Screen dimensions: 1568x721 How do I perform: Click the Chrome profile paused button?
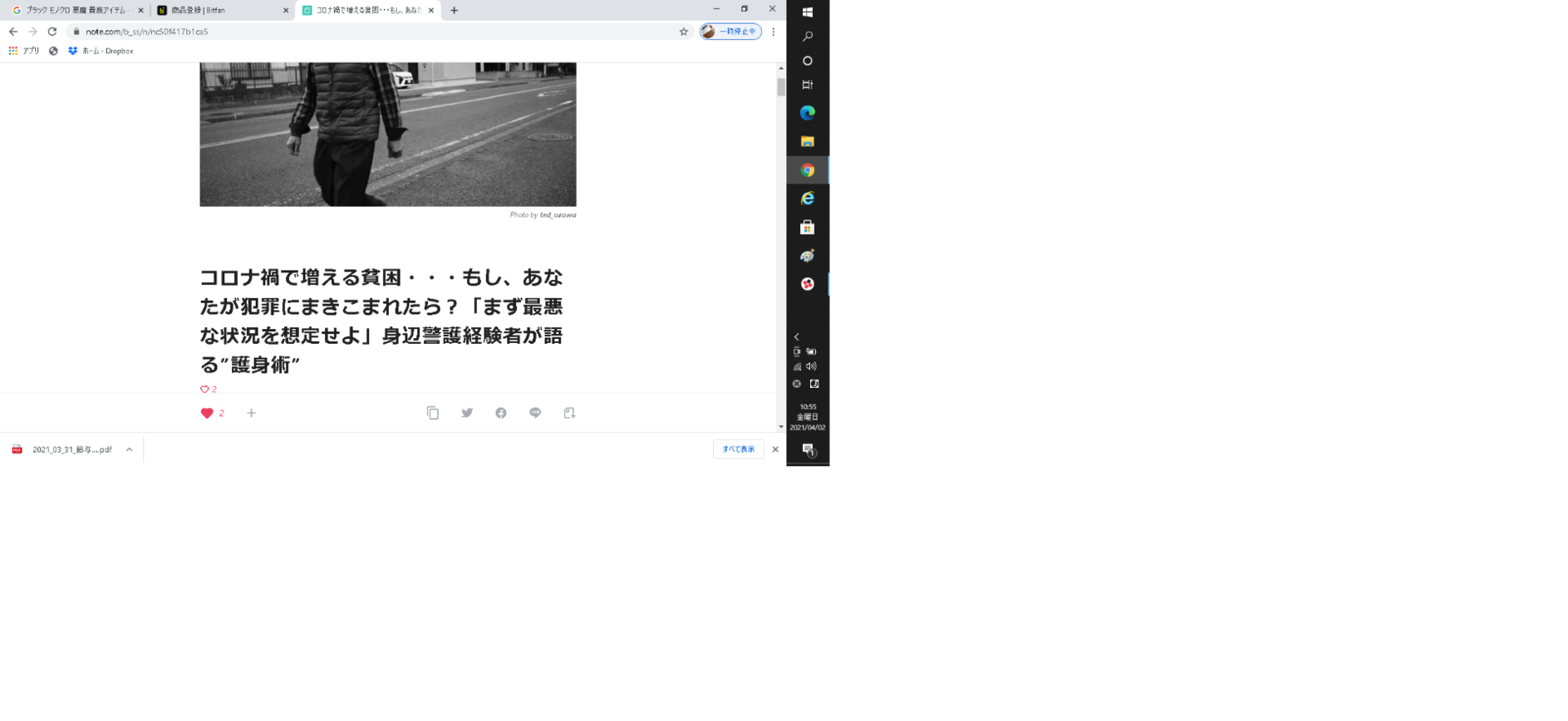(730, 32)
